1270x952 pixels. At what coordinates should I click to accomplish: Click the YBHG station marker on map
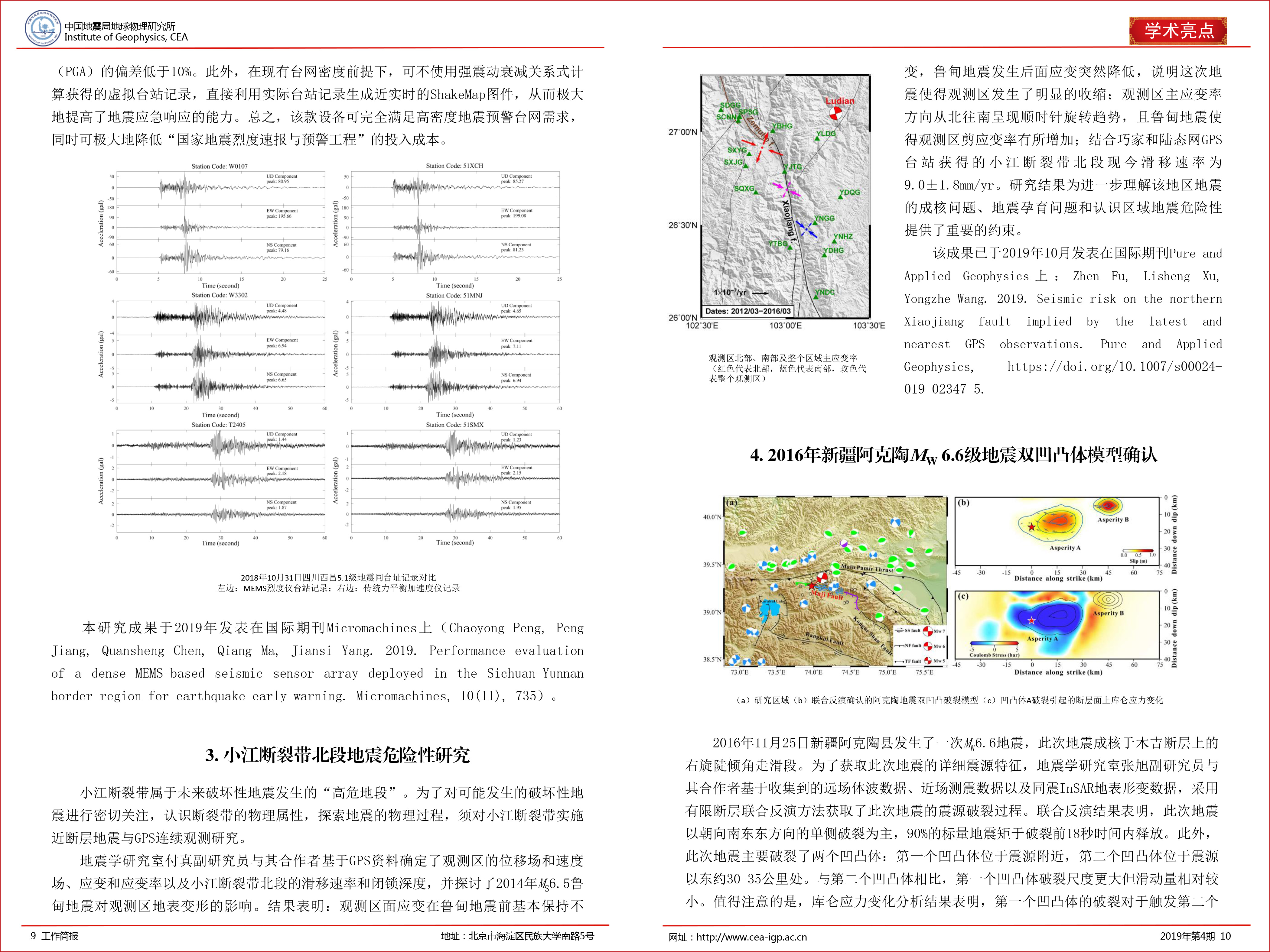tap(773, 131)
